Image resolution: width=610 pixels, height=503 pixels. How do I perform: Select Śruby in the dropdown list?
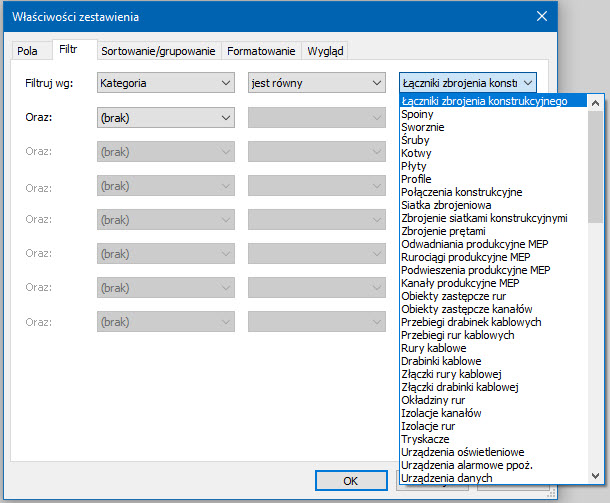[416, 140]
